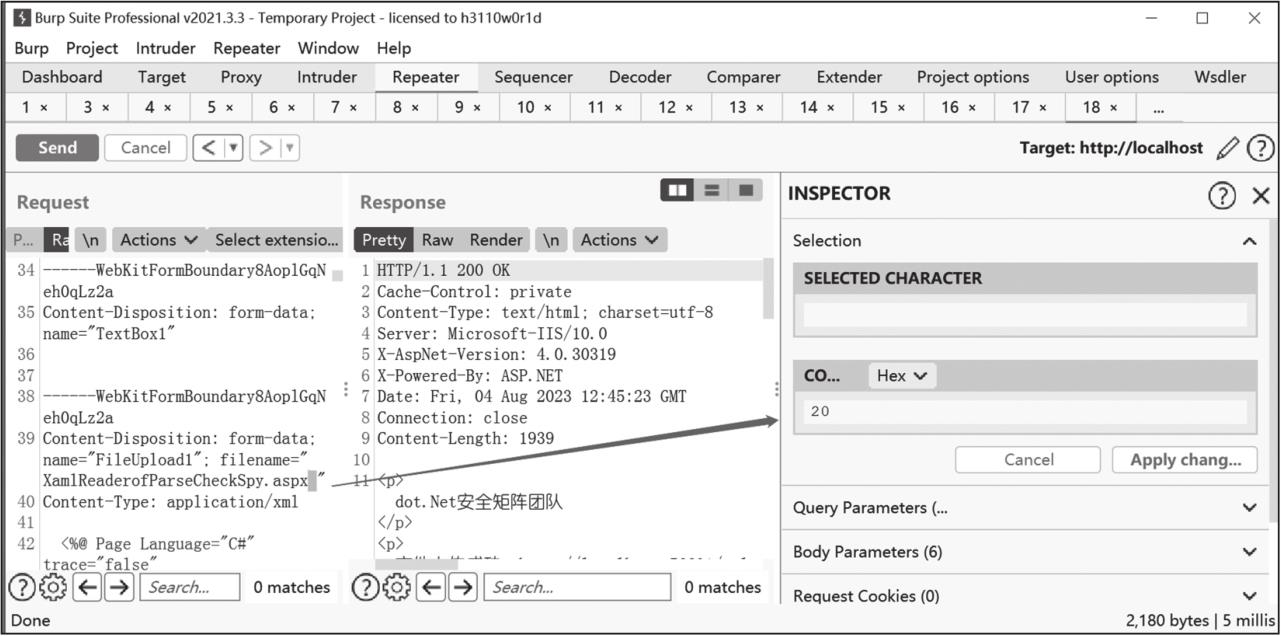The image size is (1281, 636).
Task: Close Repeater tab 8
Action: click(415, 108)
